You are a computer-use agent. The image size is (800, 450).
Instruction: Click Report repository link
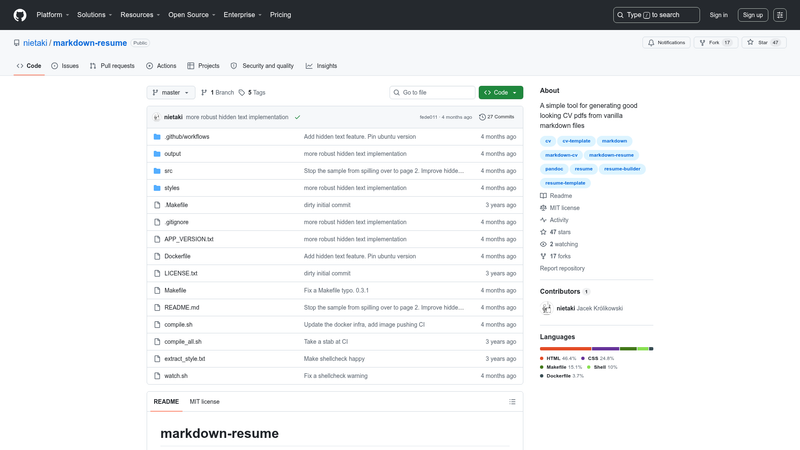point(562,268)
